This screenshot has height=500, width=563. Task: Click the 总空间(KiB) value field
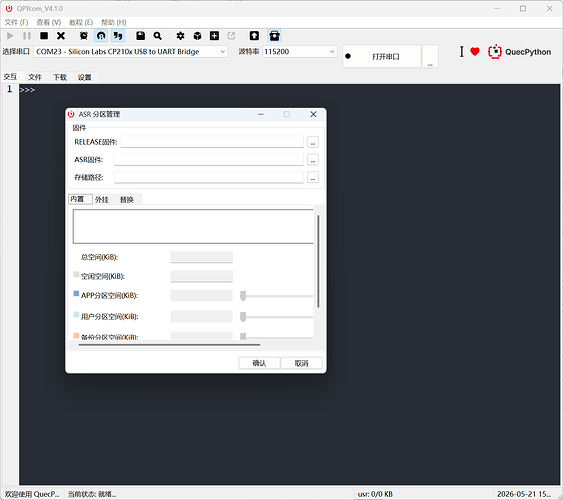coord(201,257)
